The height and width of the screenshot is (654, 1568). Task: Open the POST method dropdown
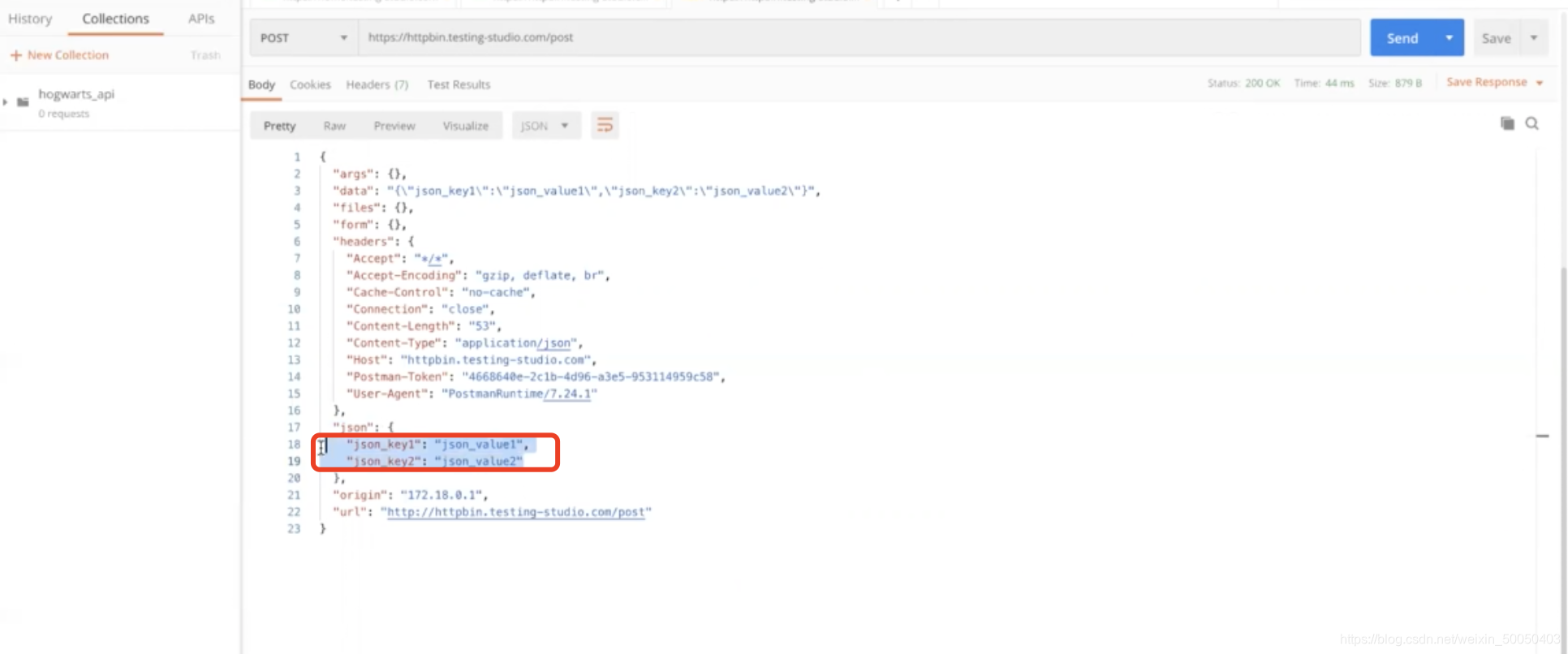tap(304, 38)
